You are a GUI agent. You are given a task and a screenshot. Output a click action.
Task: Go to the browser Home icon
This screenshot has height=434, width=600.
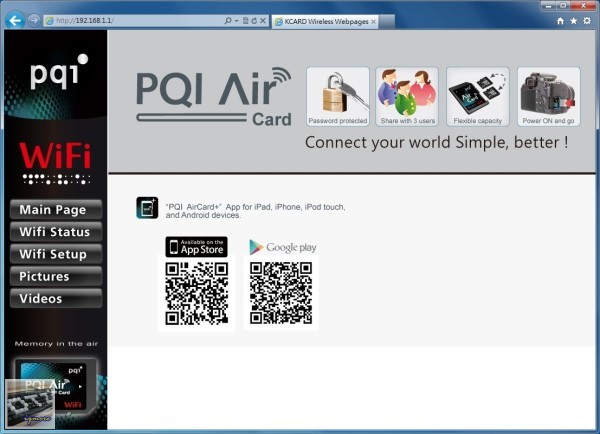tap(560, 21)
